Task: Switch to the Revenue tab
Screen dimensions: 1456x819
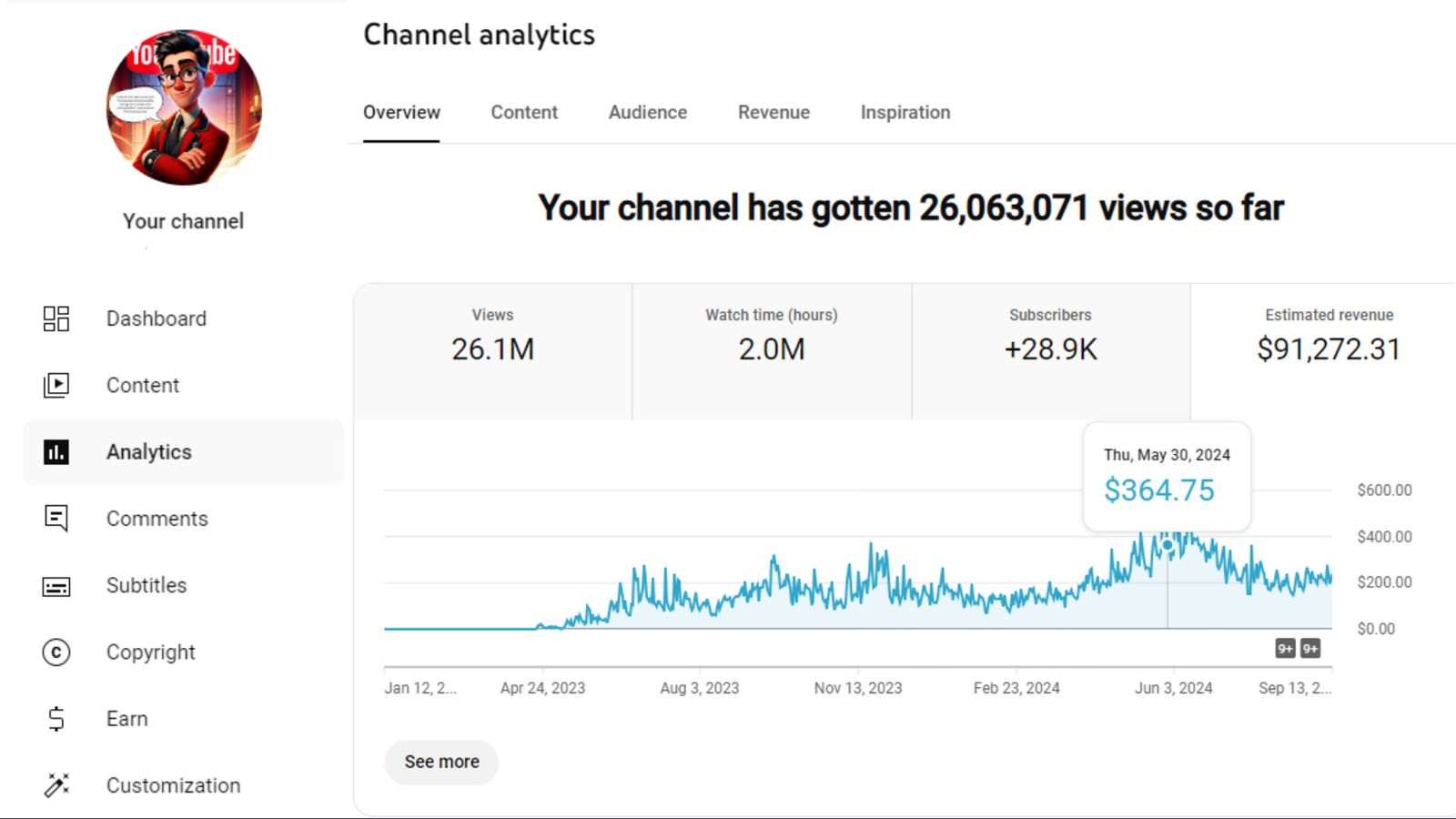Action: click(x=773, y=112)
